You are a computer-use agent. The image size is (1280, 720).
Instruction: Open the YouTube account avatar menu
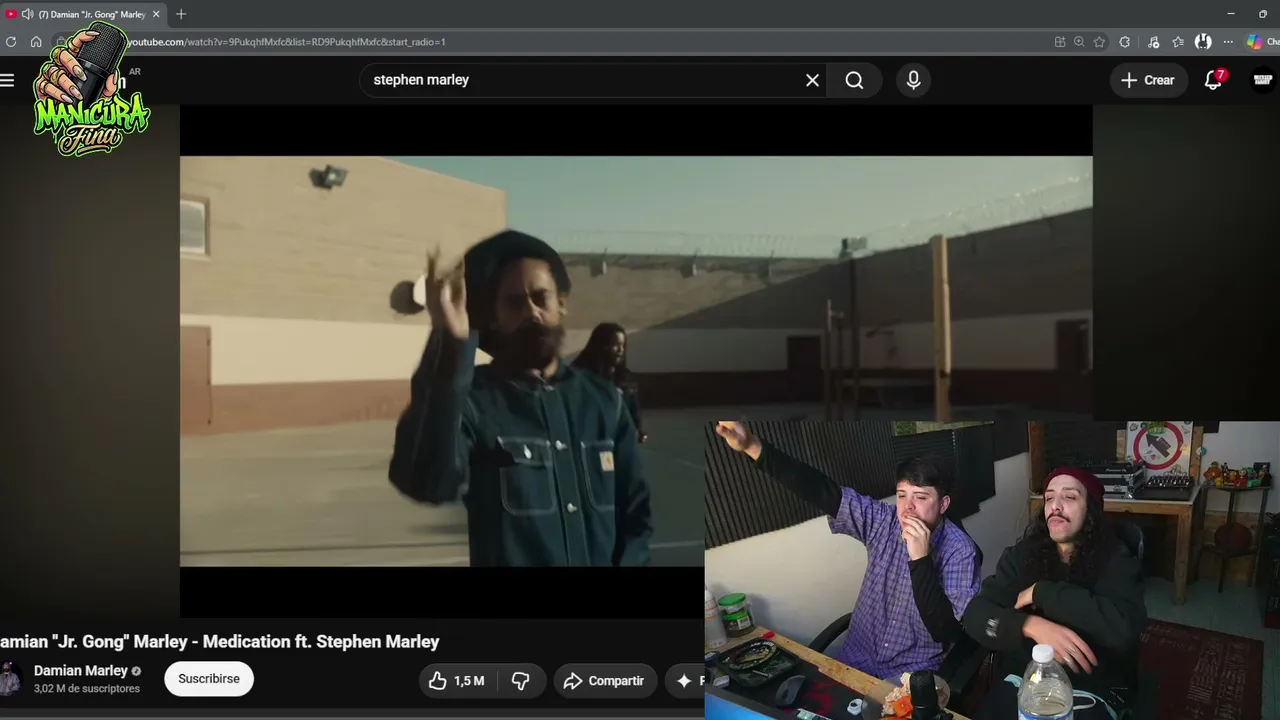click(1263, 80)
